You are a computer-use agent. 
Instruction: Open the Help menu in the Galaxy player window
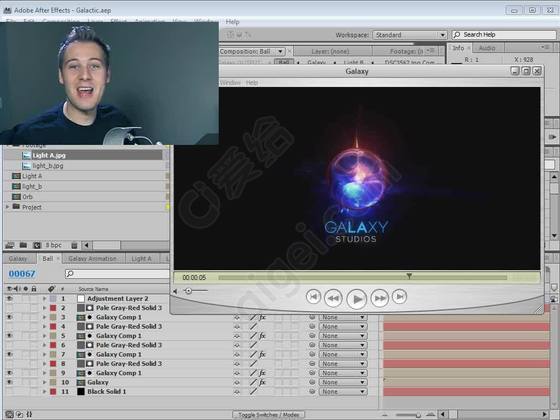pos(252,82)
